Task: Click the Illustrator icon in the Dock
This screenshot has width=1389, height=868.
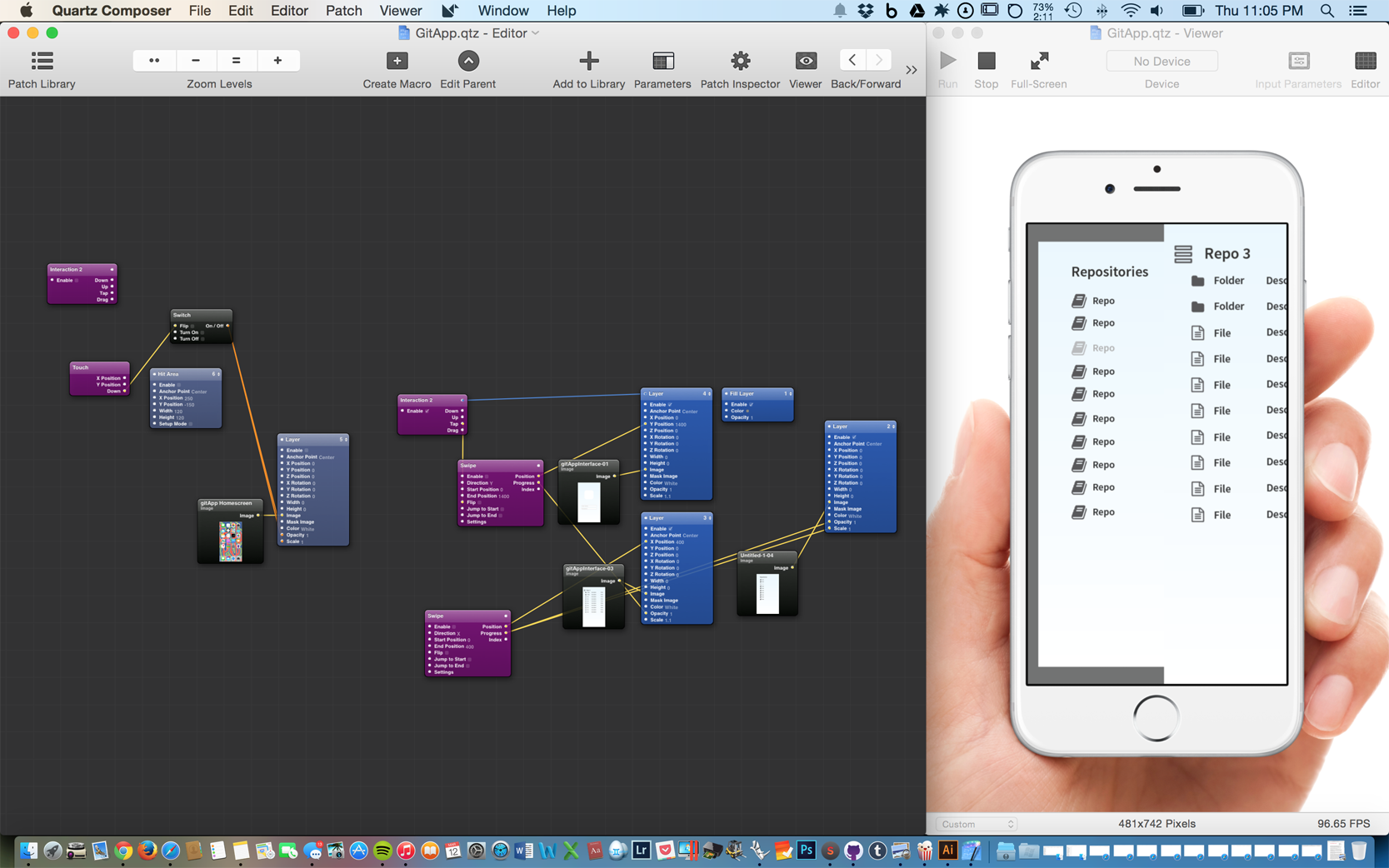Action: (947, 851)
